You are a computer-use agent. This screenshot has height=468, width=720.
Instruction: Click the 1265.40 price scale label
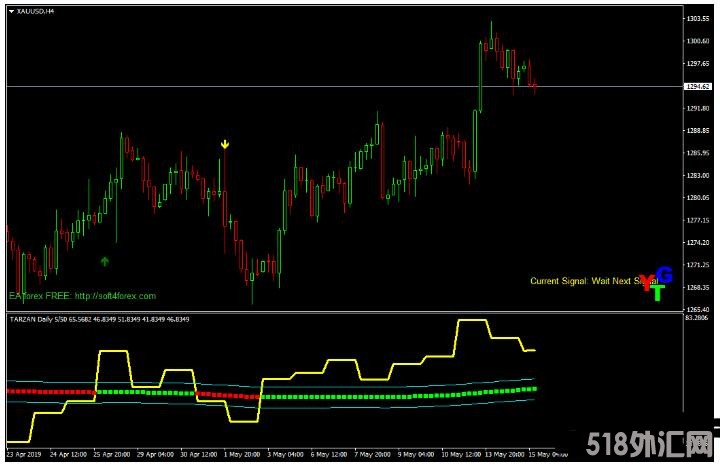[x=698, y=309]
